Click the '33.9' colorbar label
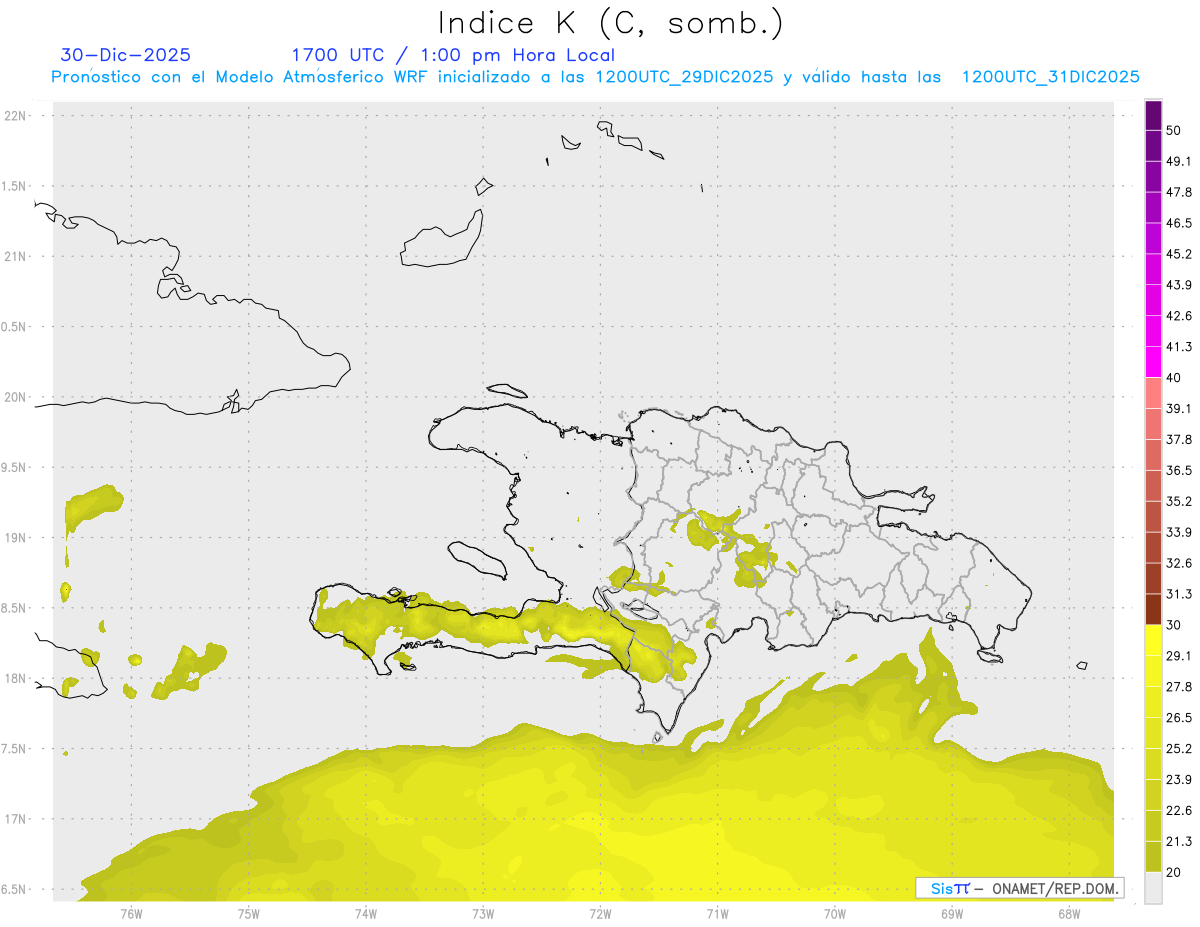Image resolution: width=1200 pixels, height=927 pixels. tap(1179, 532)
